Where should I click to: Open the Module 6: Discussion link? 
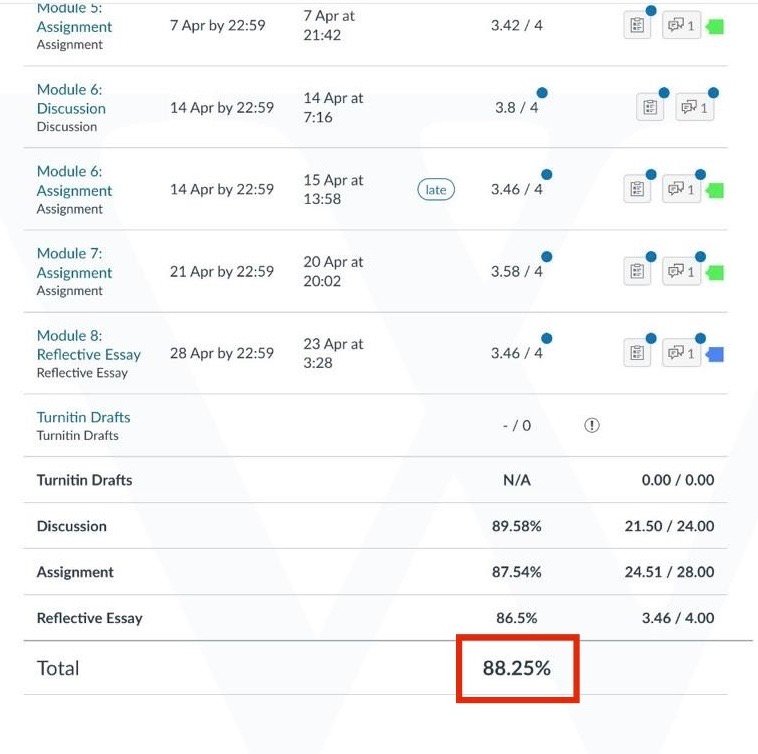point(71,99)
